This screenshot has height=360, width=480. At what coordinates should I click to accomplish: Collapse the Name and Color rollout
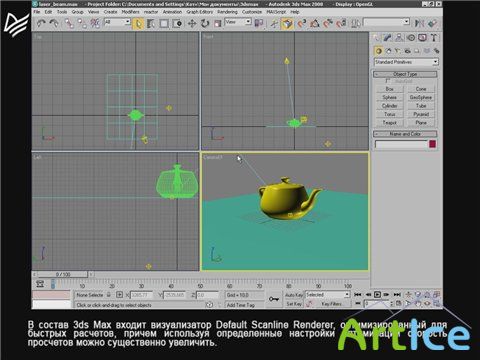405,134
